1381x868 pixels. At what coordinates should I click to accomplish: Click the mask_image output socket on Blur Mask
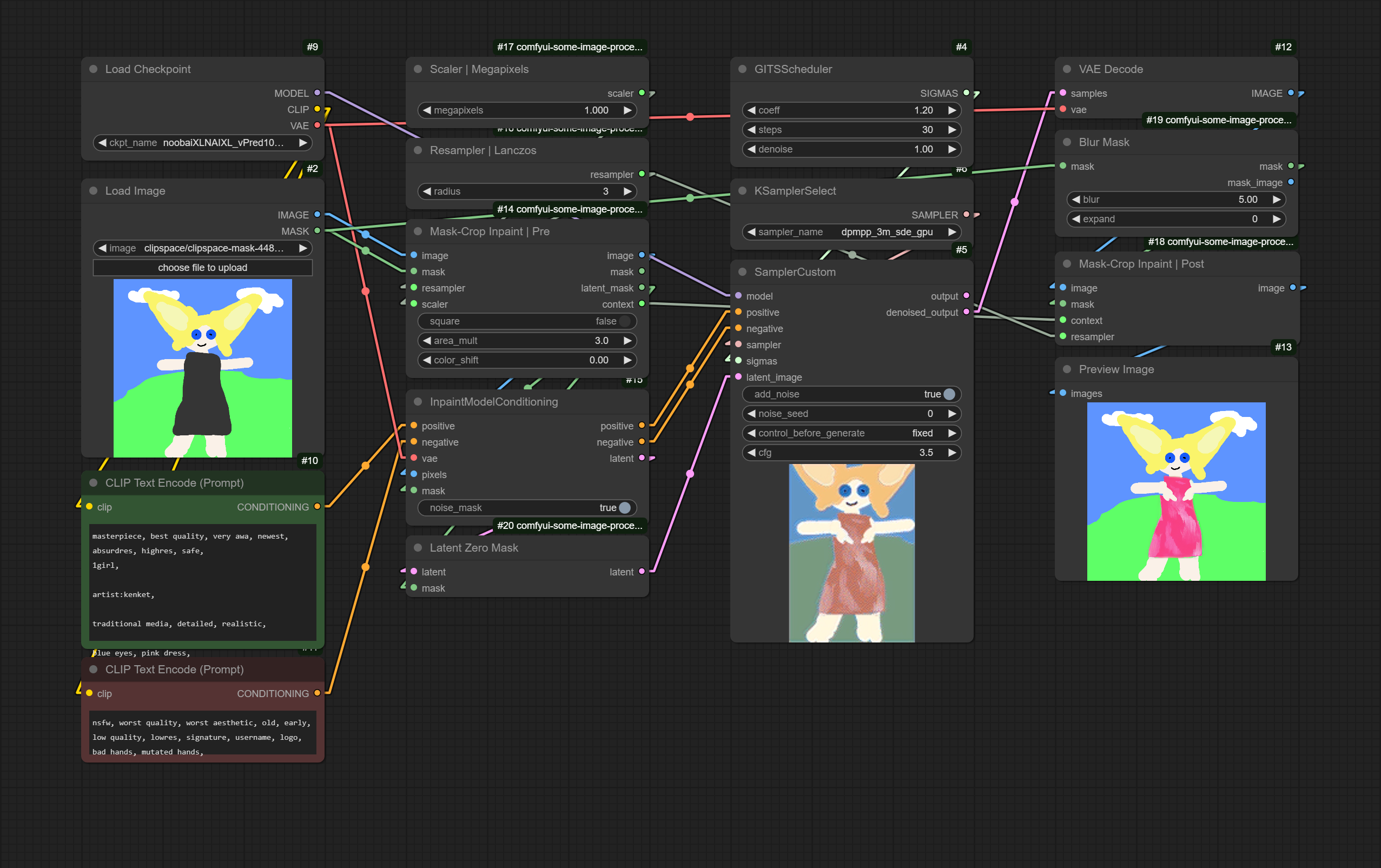1291,182
